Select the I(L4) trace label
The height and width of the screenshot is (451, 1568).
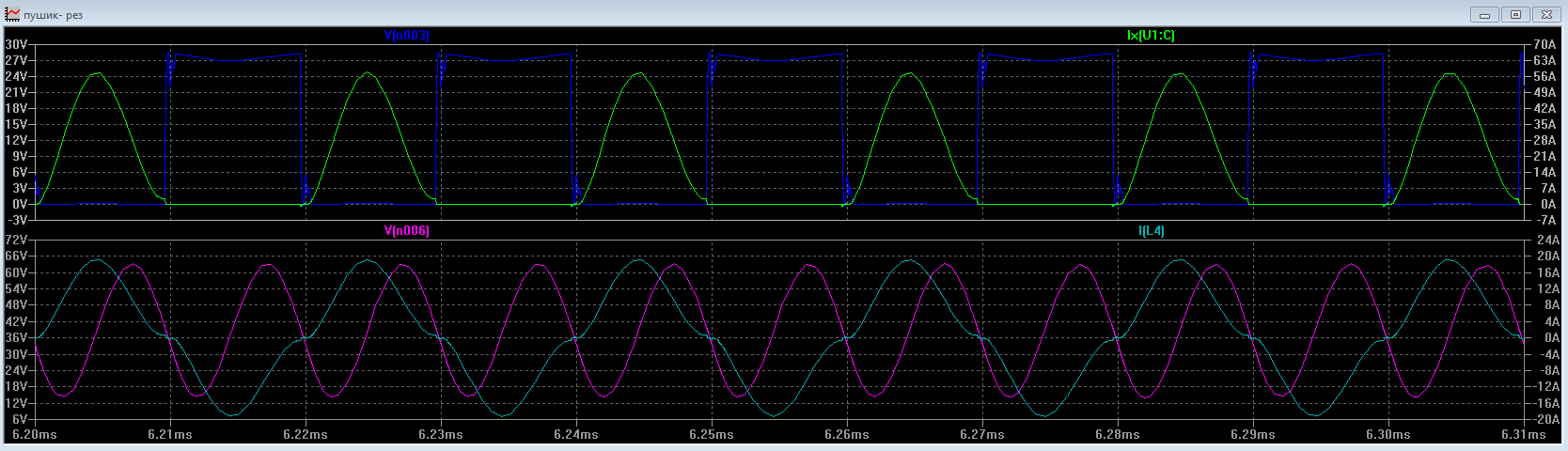pyautogui.click(x=1151, y=230)
